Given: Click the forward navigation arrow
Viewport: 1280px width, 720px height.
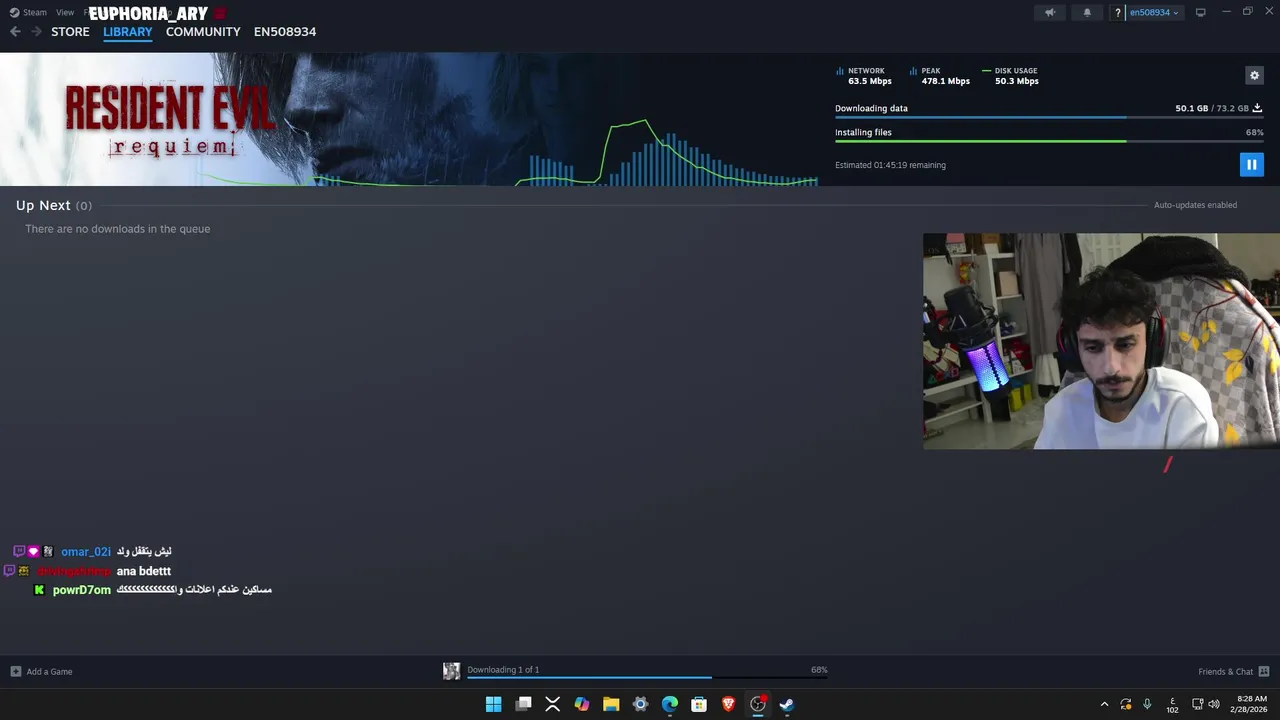Looking at the screenshot, I should pyautogui.click(x=36, y=32).
